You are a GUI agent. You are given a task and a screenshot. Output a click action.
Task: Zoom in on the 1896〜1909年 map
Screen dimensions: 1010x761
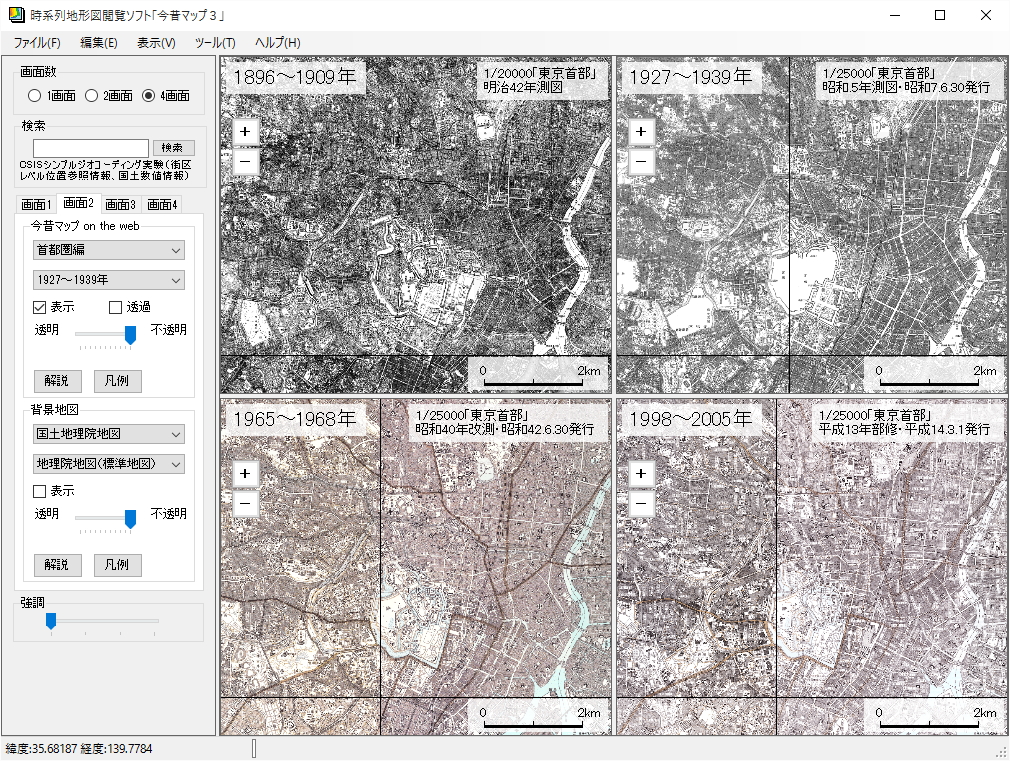click(245, 132)
